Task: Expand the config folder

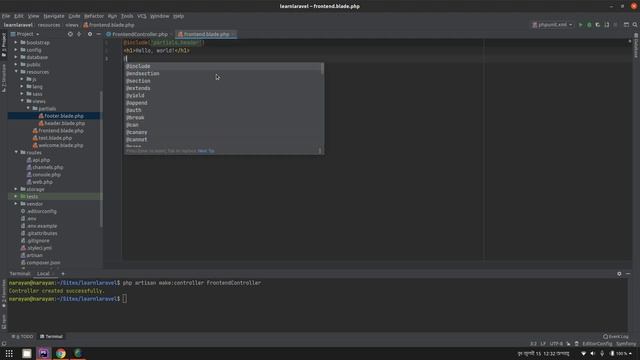Action: click(x=16, y=50)
